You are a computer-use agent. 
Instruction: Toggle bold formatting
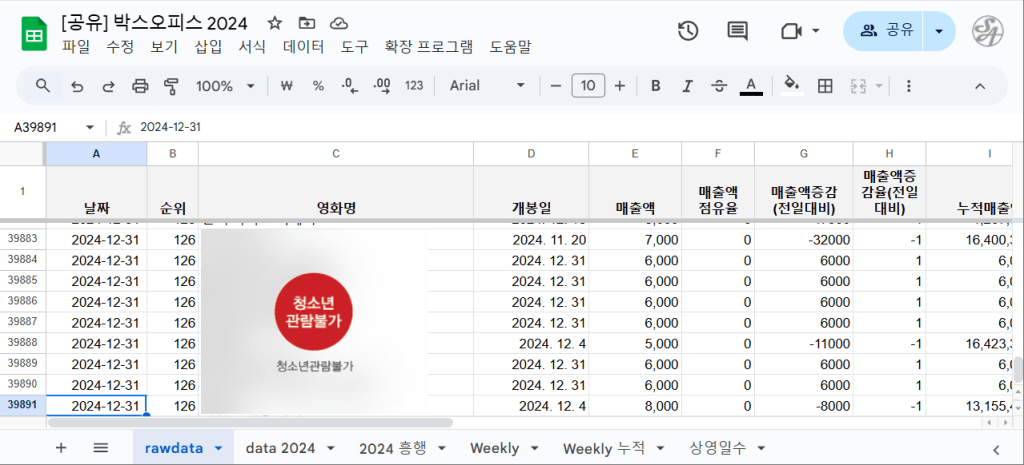(x=656, y=86)
